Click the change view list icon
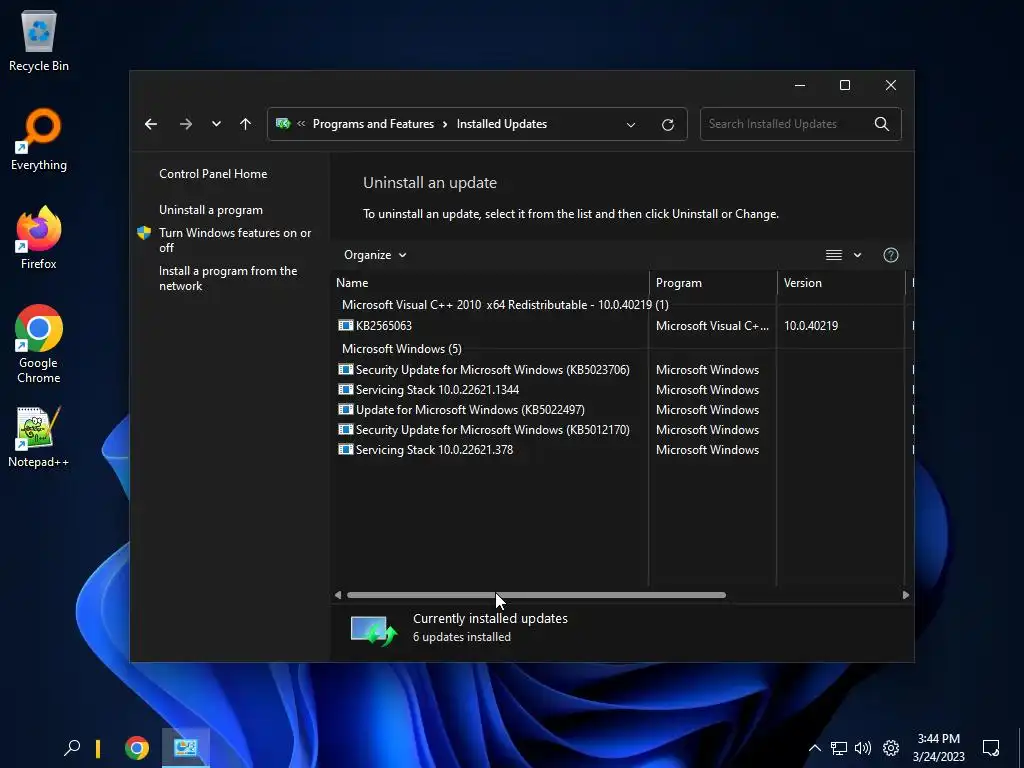The image size is (1024, 768). (x=834, y=255)
